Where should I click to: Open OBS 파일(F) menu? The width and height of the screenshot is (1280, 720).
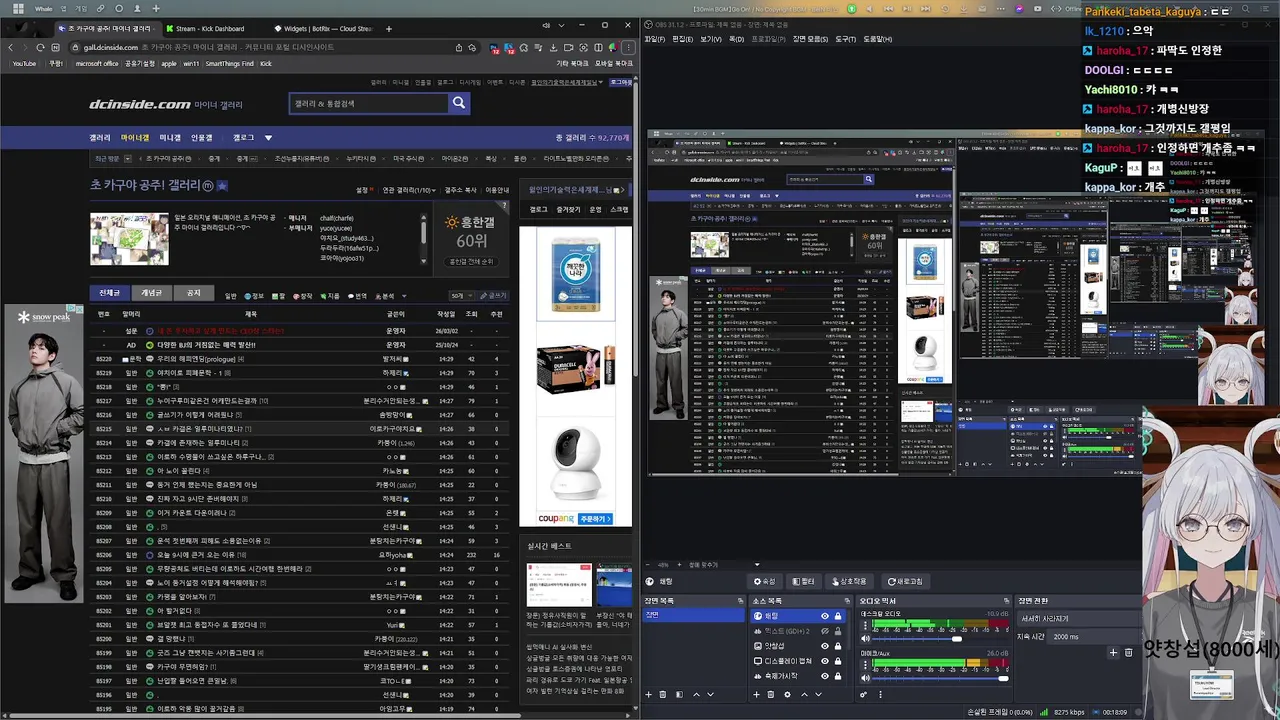pos(654,39)
